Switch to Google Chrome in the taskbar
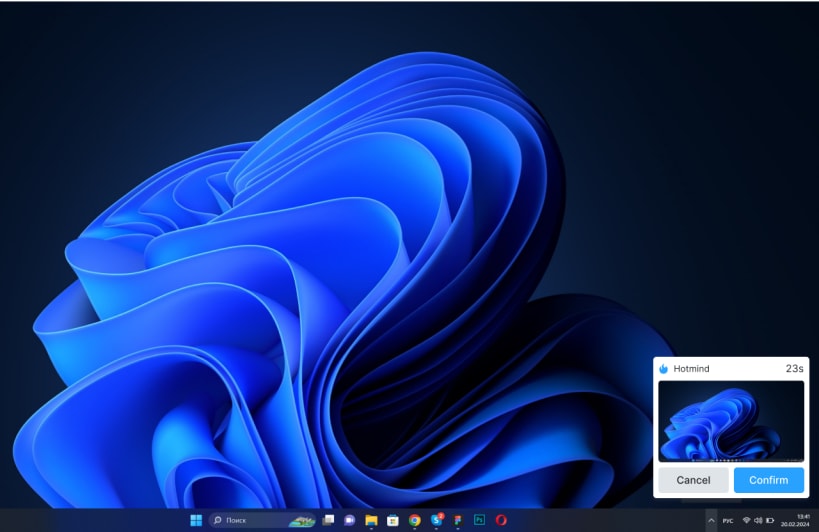Image resolution: width=819 pixels, height=532 pixels. coord(415,520)
